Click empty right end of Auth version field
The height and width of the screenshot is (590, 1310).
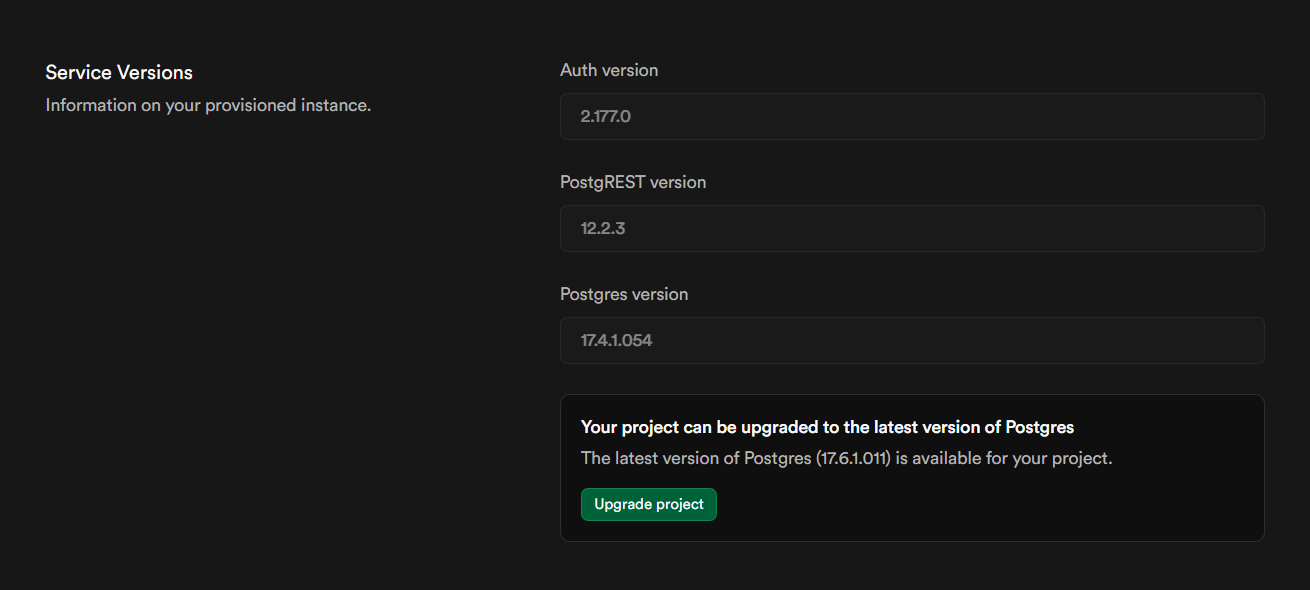pyautogui.click(x=1200, y=117)
